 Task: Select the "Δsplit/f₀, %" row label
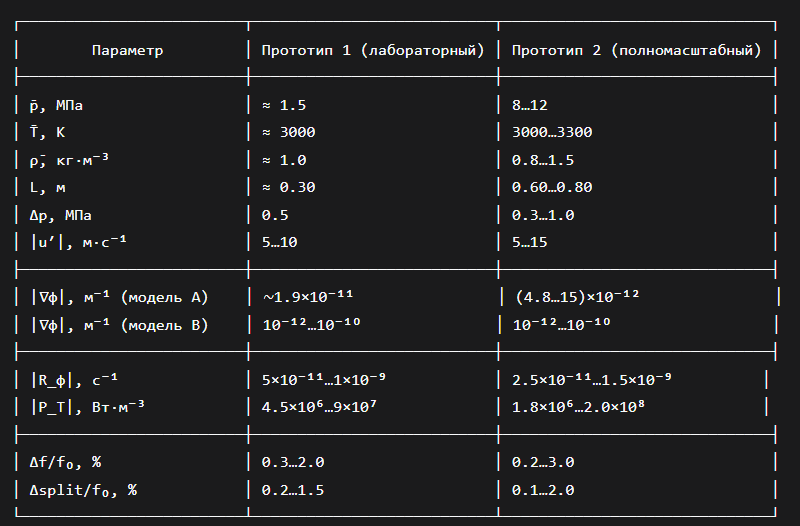pyautogui.click(x=84, y=489)
